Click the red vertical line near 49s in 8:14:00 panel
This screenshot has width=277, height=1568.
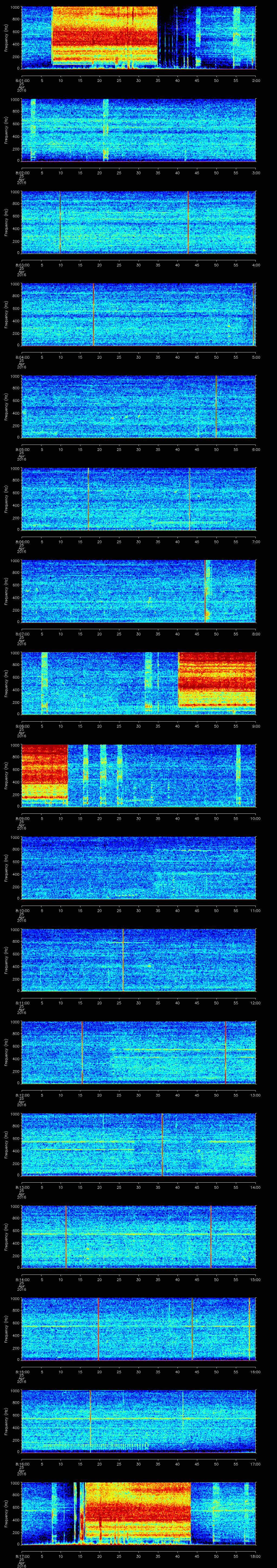coord(211,1237)
